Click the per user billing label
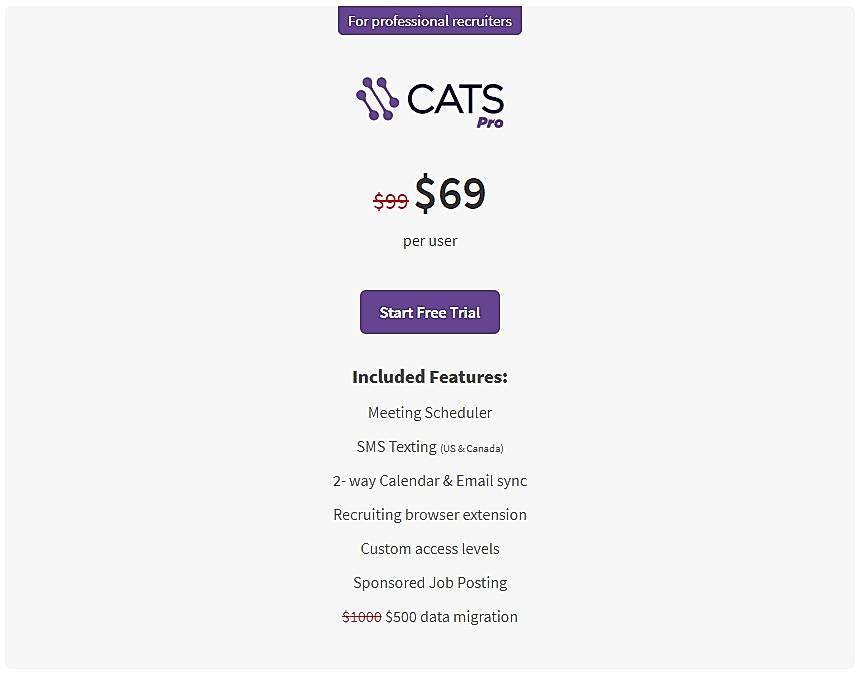Screen dimensions: 863x678 pyautogui.click(x=430, y=240)
